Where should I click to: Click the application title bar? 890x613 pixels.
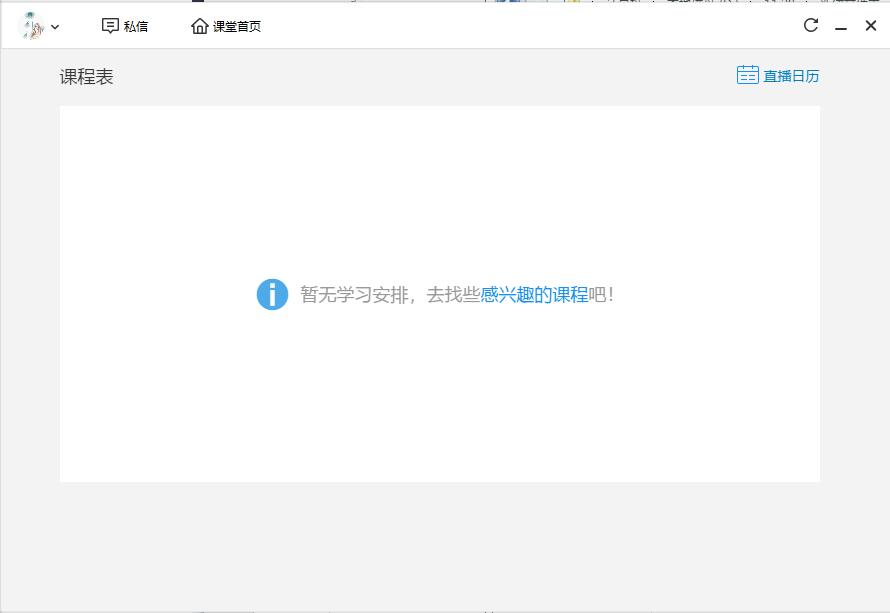tap(500, 25)
